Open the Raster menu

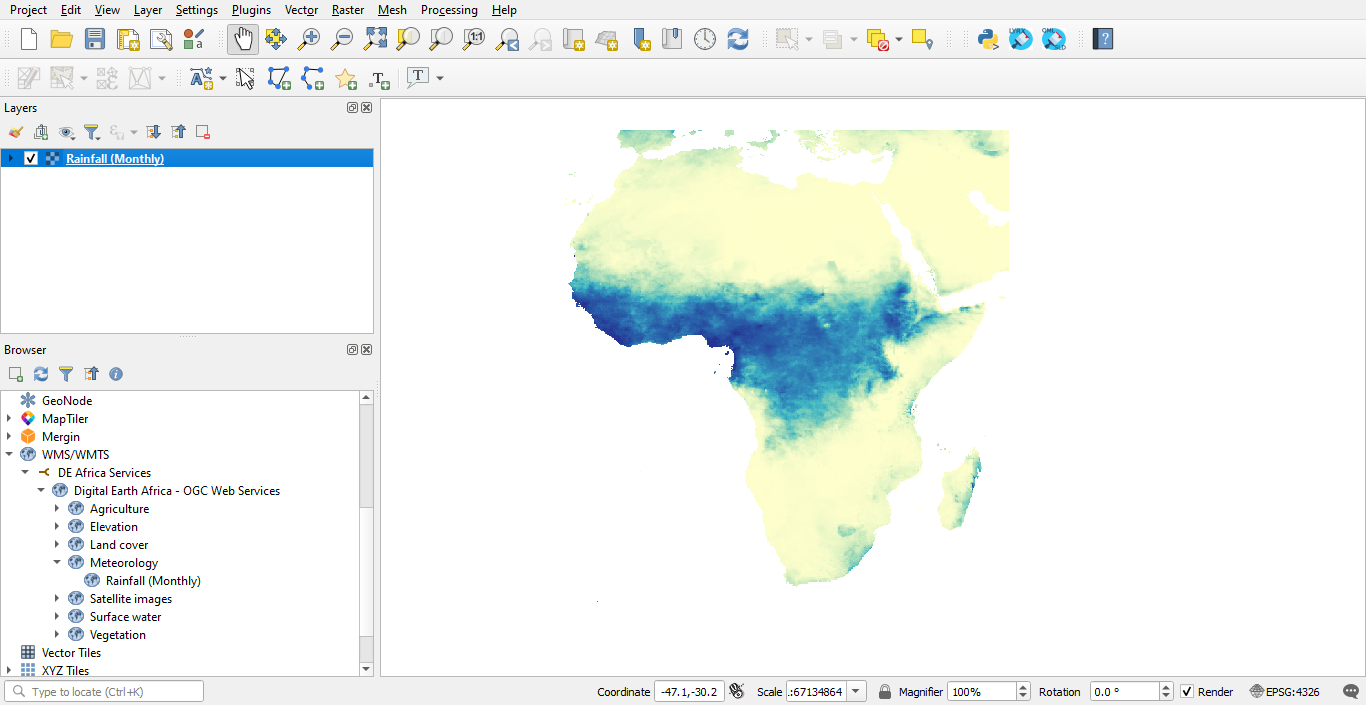tap(347, 10)
